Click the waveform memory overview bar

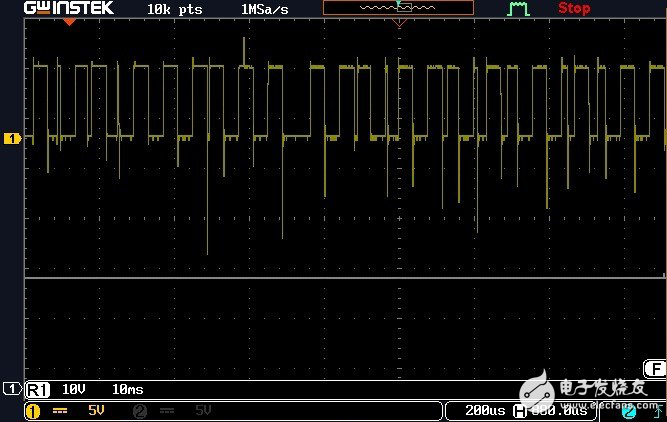397,8
